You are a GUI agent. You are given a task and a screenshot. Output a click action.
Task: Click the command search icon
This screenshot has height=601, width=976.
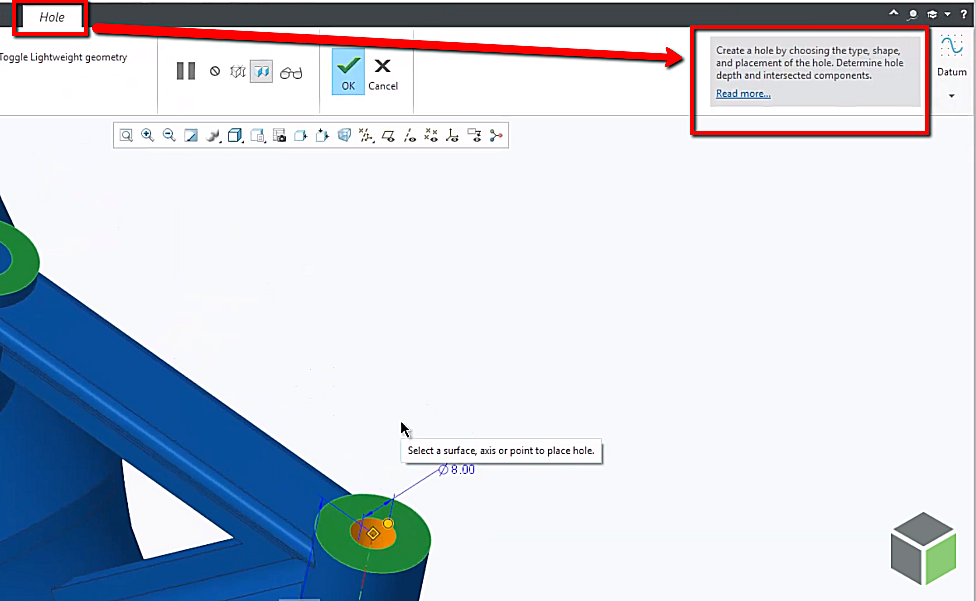click(913, 14)
